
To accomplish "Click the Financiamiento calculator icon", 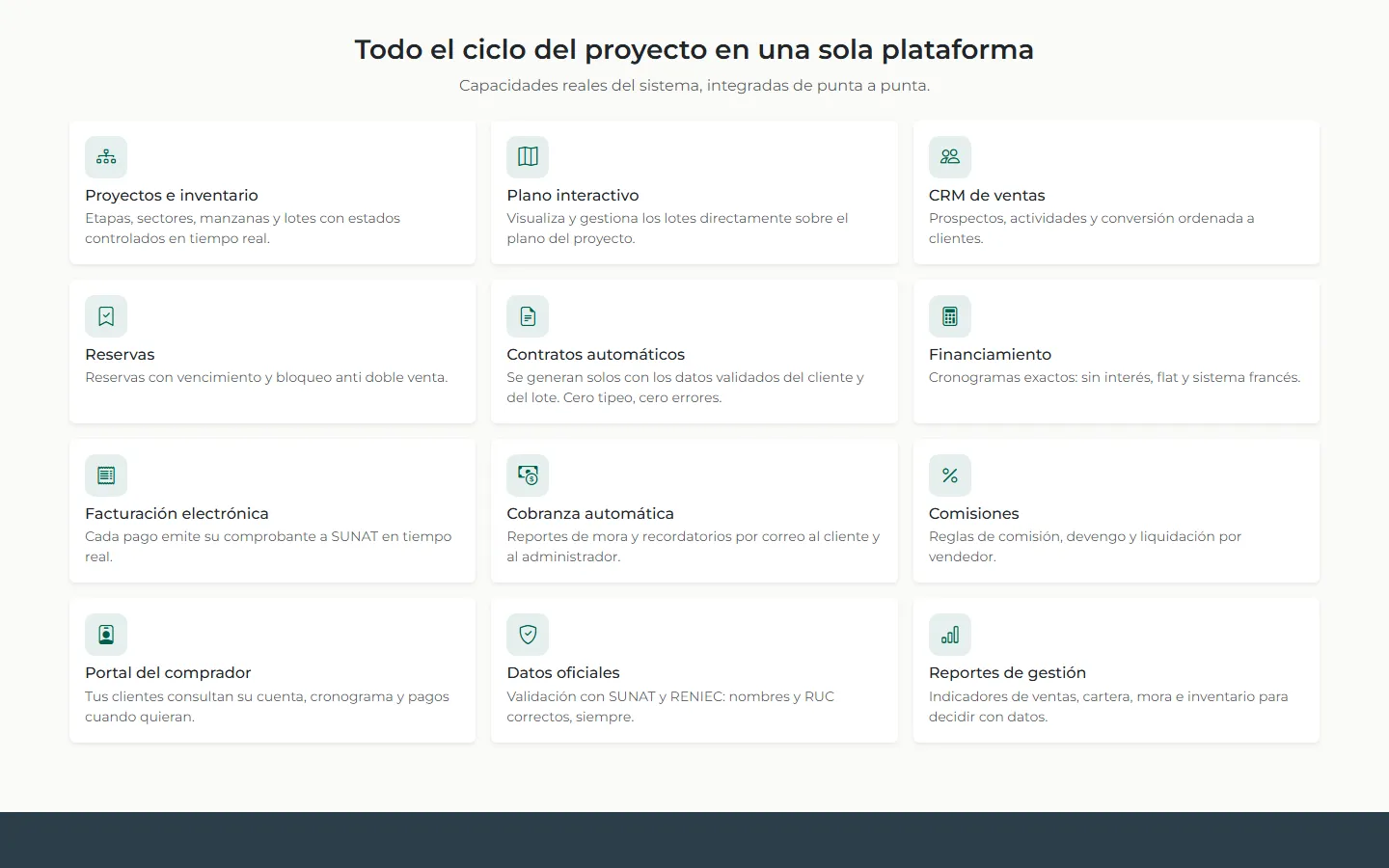I will tap(950, 316).
